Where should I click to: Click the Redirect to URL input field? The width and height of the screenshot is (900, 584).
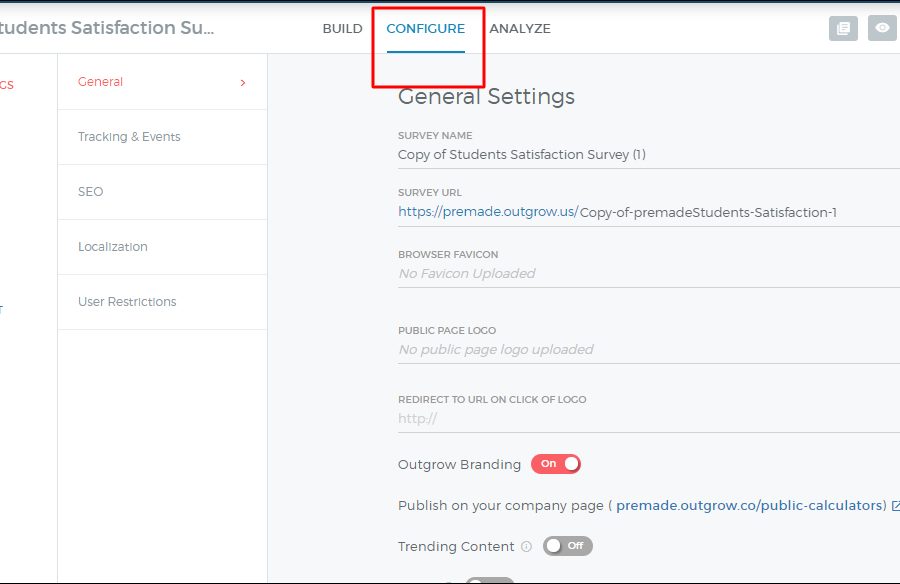[x=640, y=419]
